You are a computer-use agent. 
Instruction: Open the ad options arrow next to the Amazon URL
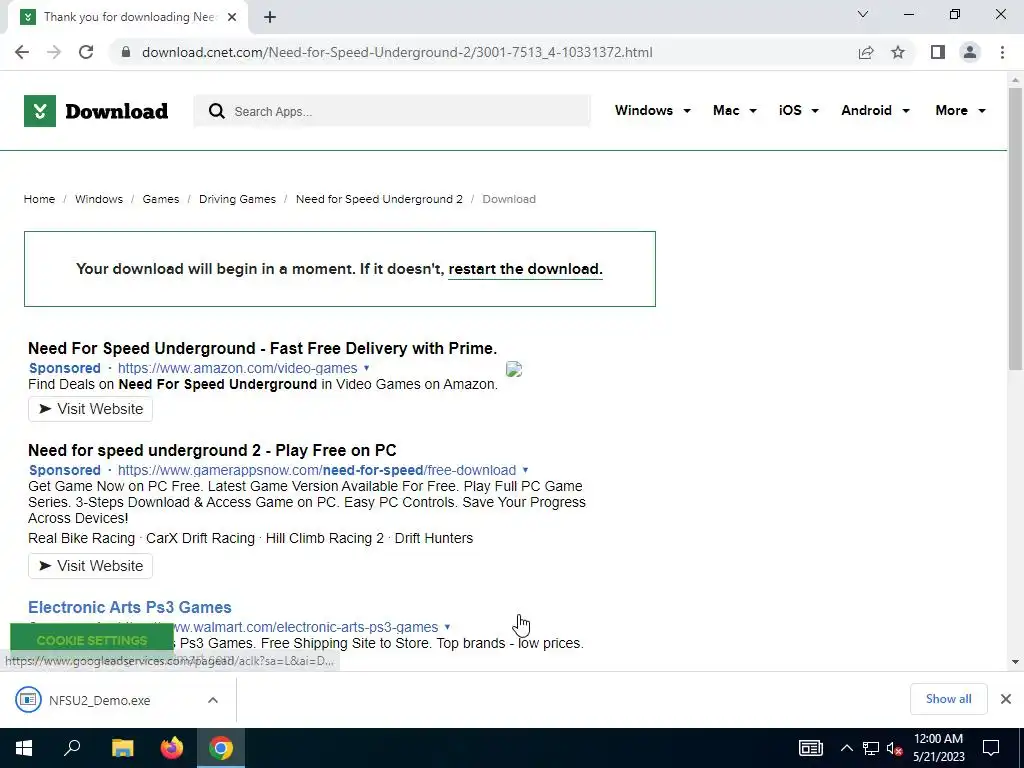click(366, 368)
